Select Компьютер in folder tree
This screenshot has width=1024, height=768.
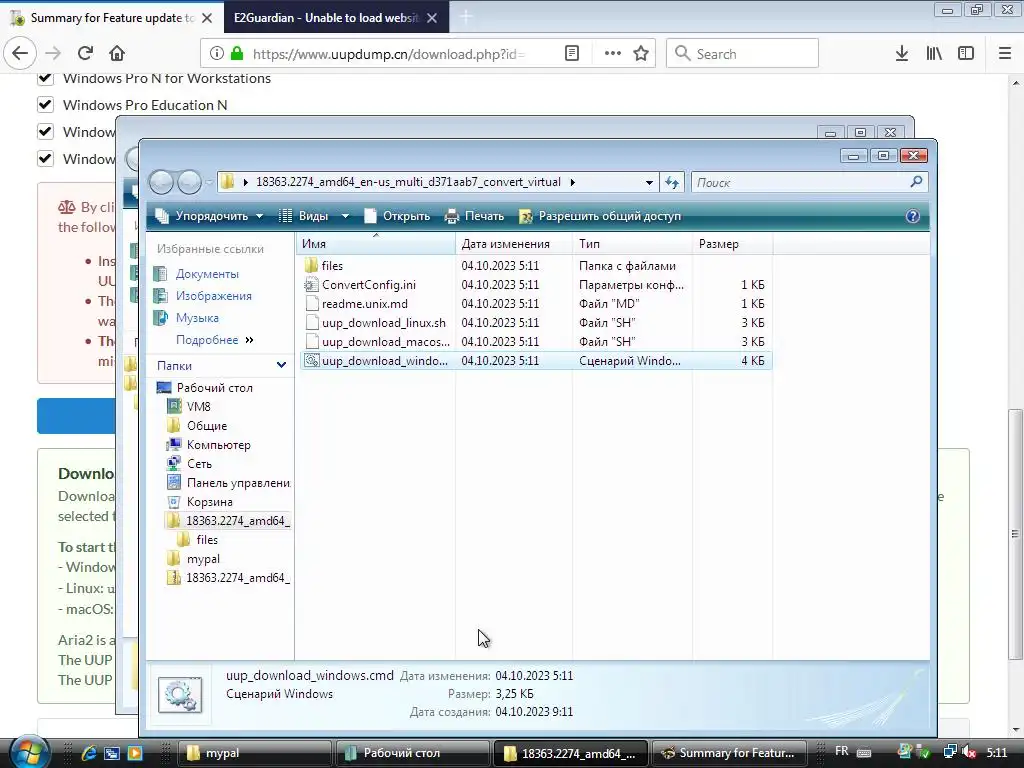[218, 445]
